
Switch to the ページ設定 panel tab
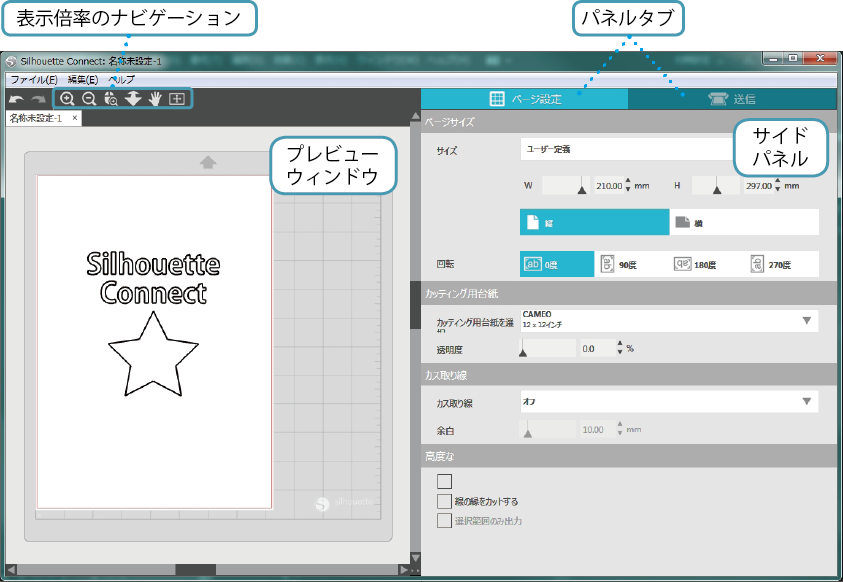click(524, 99)
